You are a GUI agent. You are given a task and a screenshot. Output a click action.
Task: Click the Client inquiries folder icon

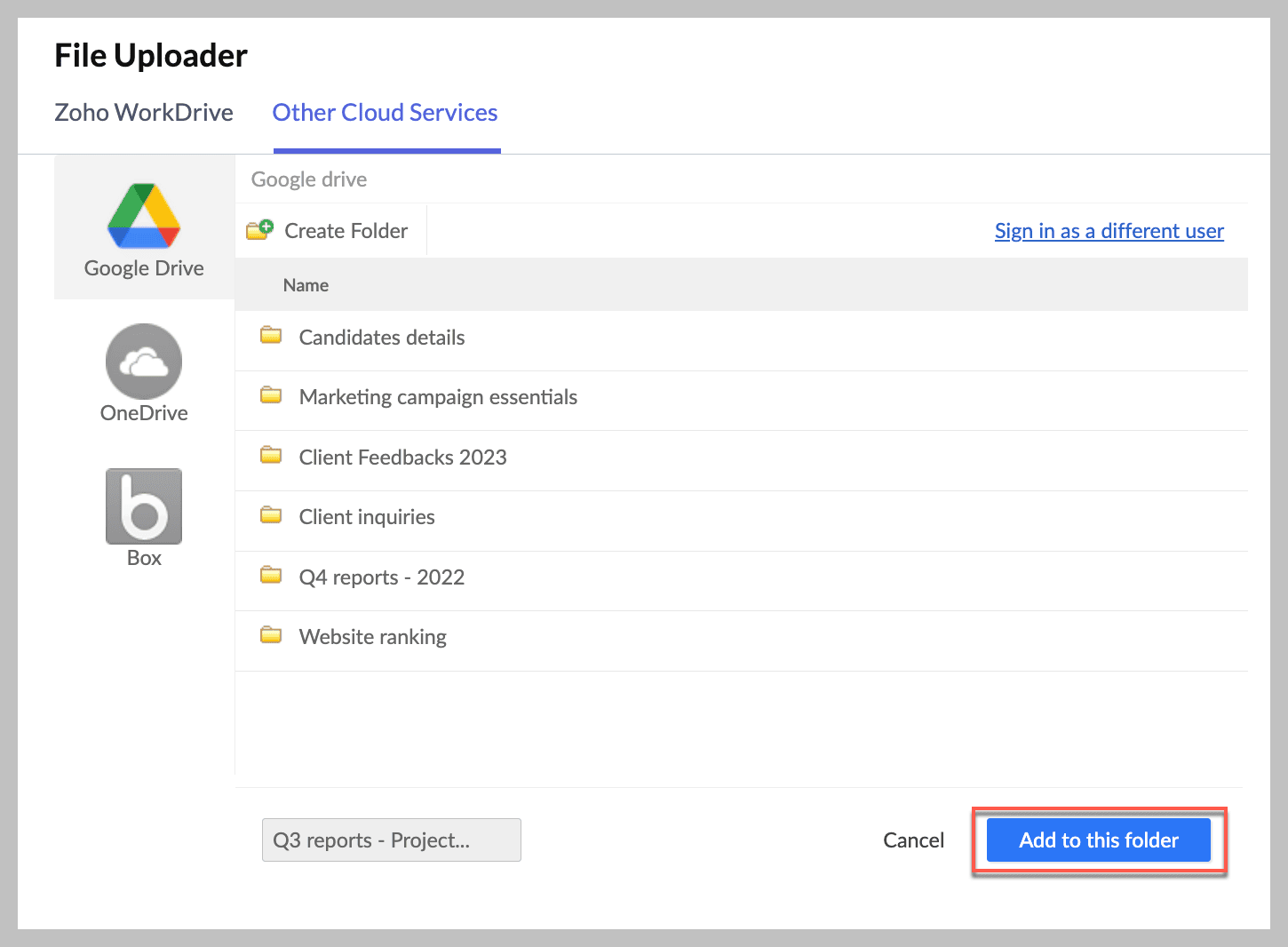click(271, 515)
